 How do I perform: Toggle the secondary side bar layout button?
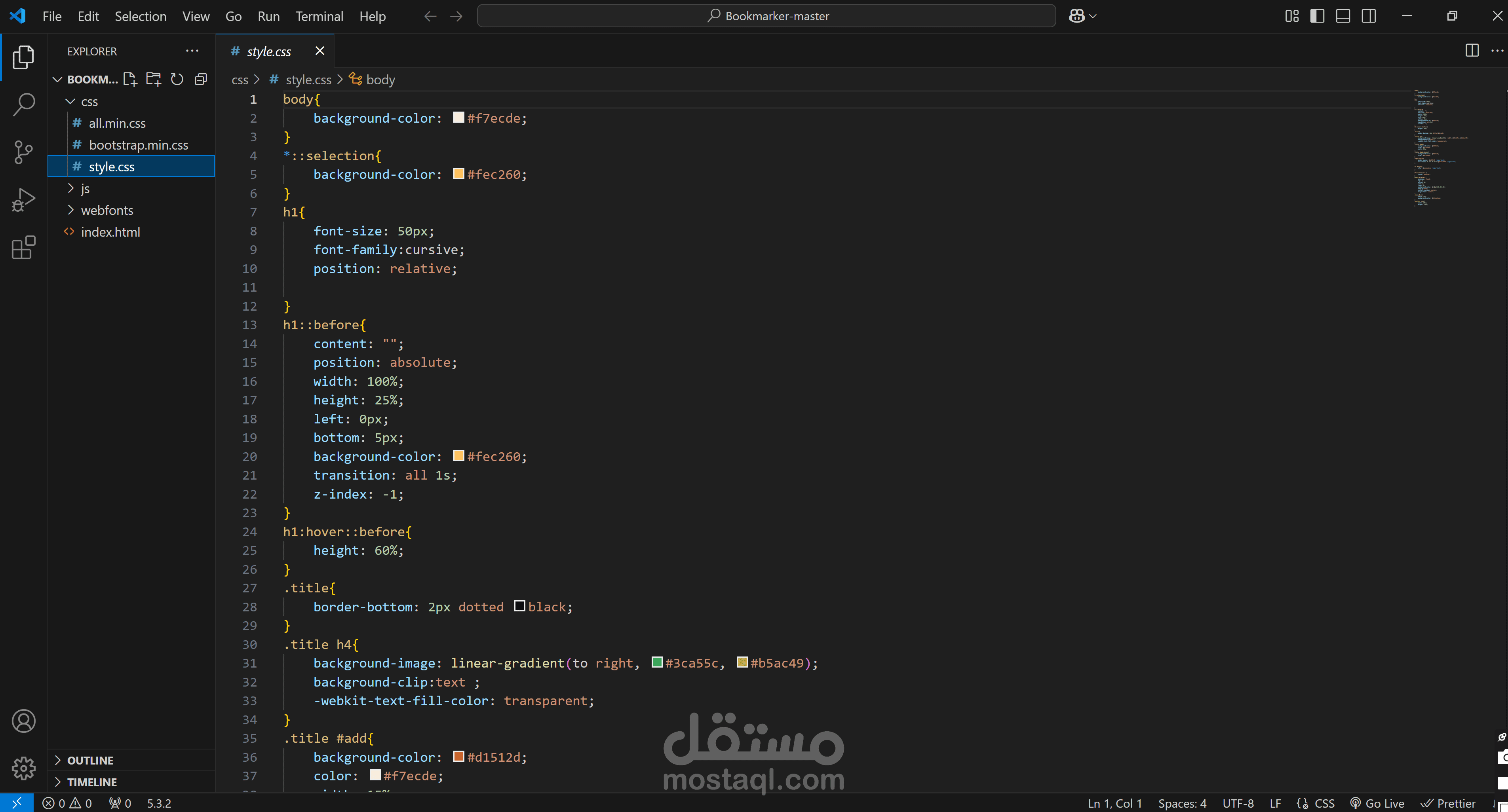[x=1369, y=16]
